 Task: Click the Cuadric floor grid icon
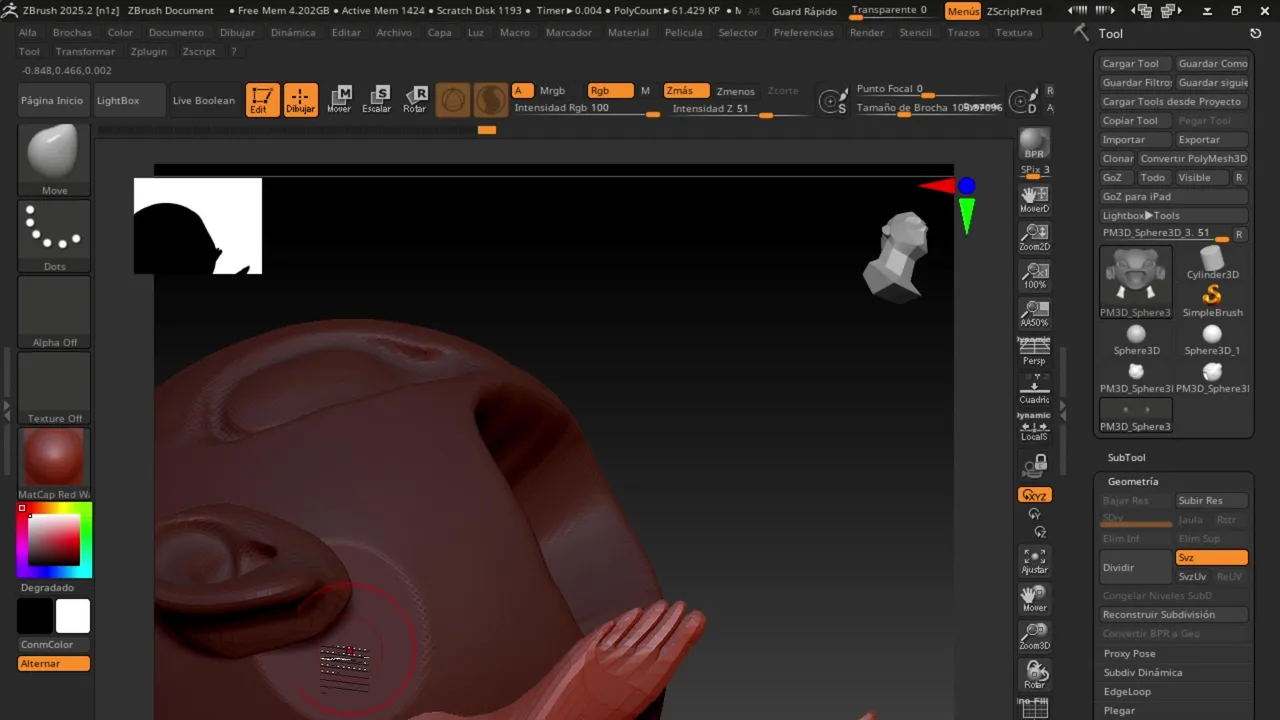point(1035,389)
